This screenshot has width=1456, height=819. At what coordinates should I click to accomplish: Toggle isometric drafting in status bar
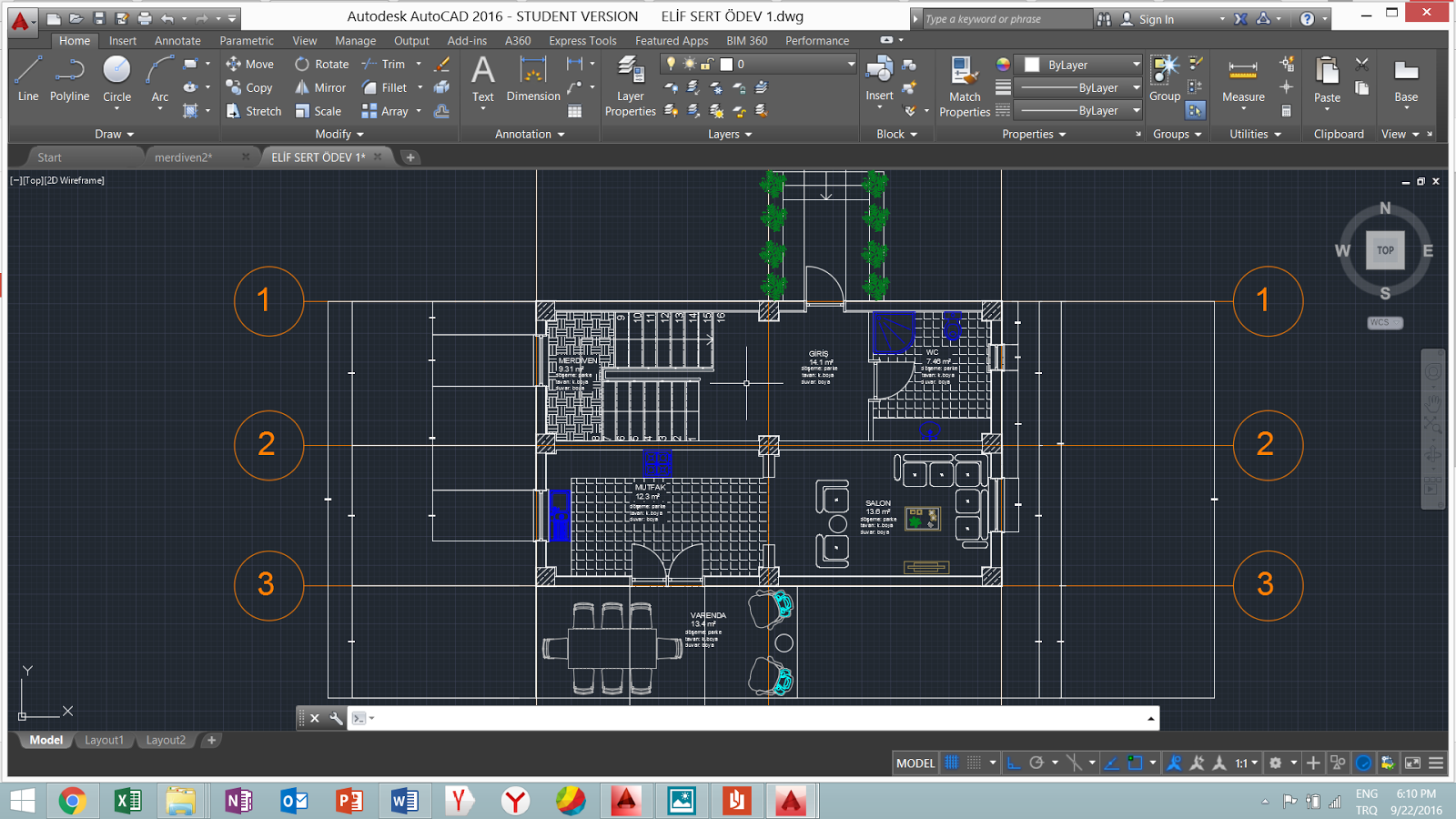point(1074,763)
